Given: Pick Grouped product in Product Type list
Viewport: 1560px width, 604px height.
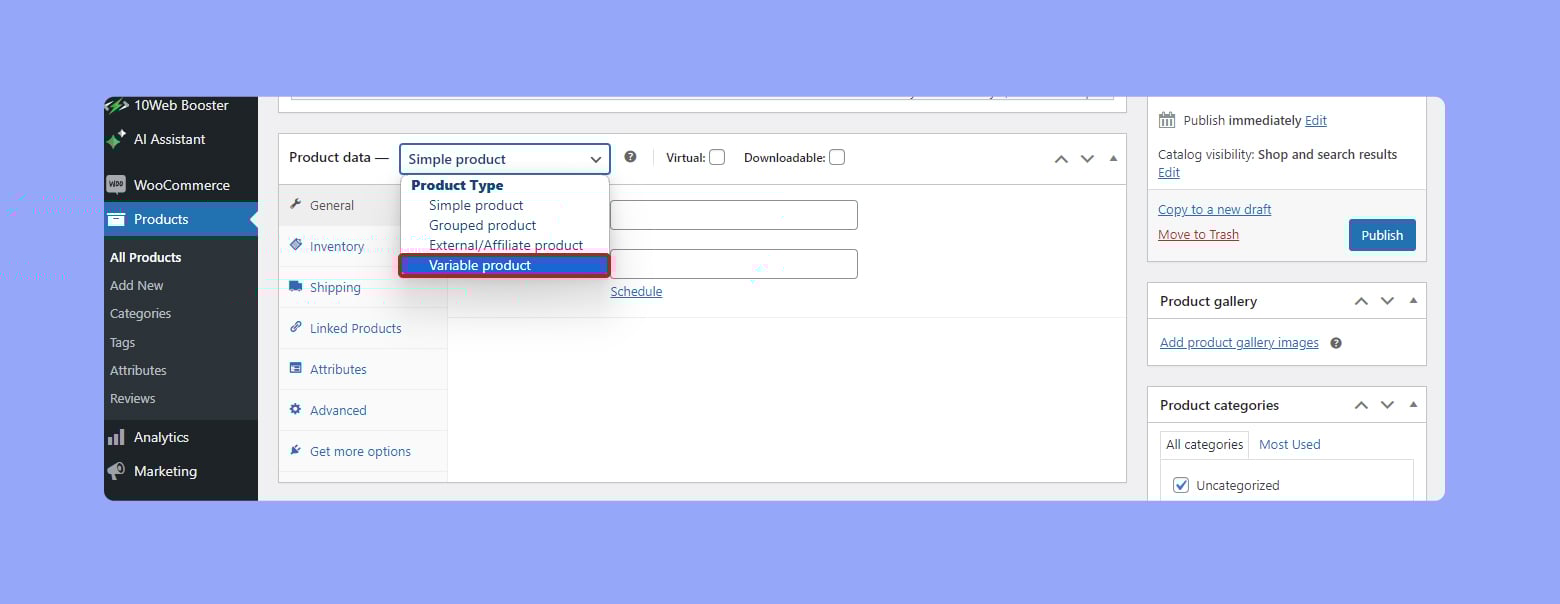Looking at the screenshot, I should [482, 225].
